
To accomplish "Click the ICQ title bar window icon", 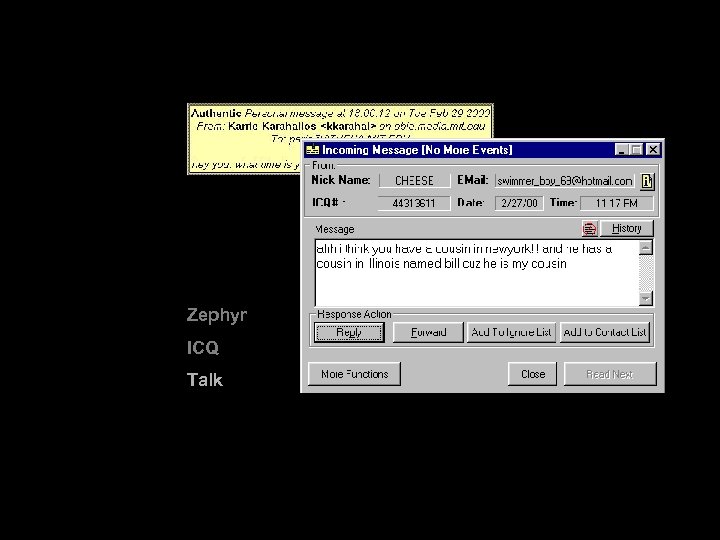I will tap(312, 150).
